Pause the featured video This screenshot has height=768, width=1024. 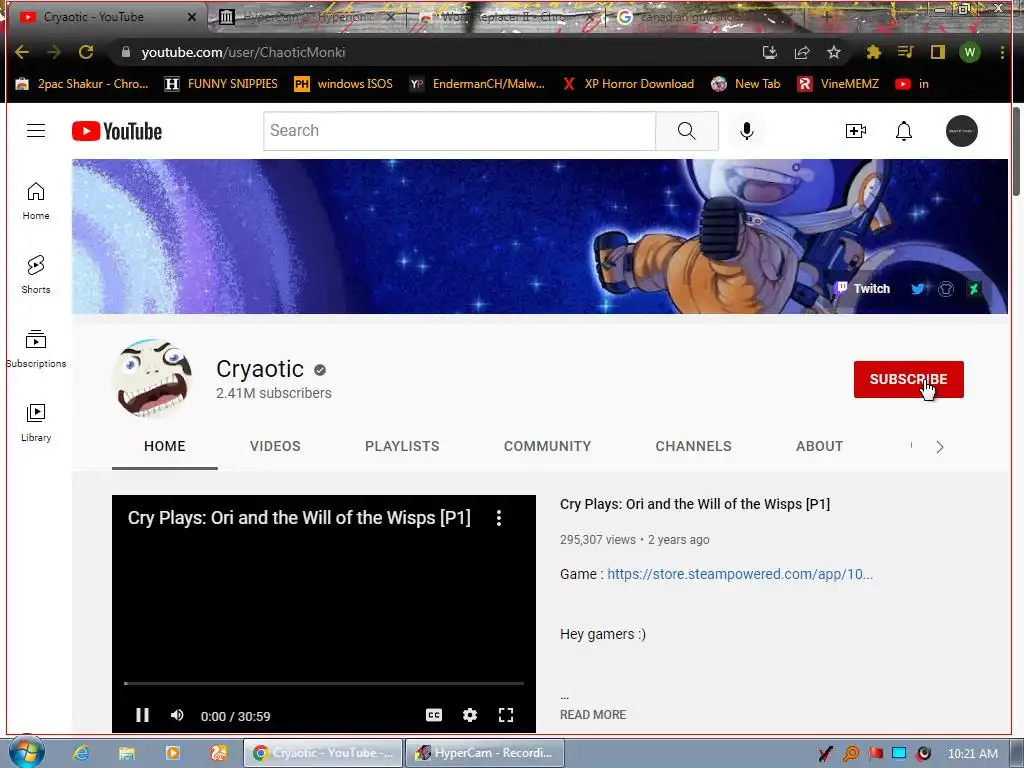[x=142, y=715]
